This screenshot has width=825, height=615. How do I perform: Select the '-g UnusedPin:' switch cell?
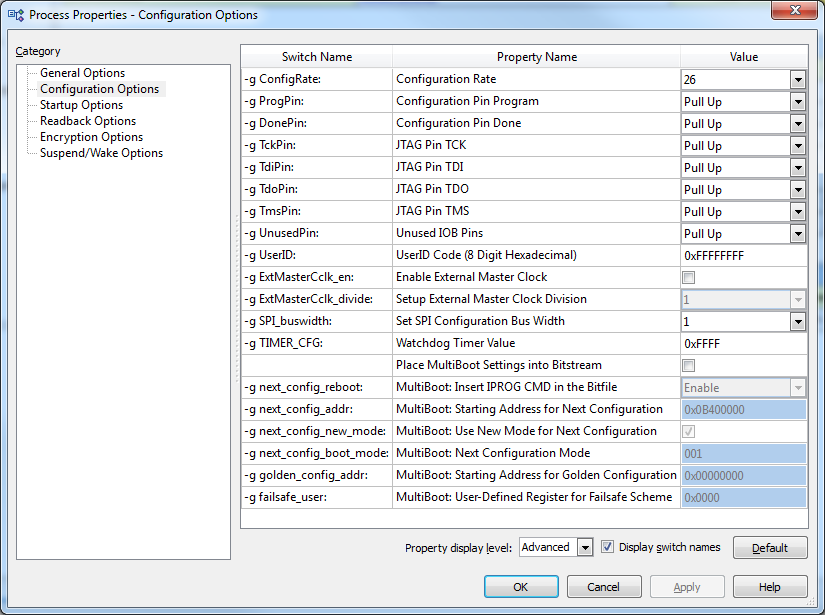tap(317, 233)
